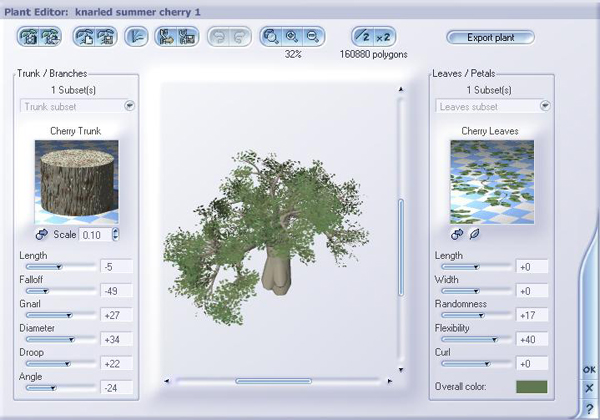Click the Angle slider

(60, 388)
